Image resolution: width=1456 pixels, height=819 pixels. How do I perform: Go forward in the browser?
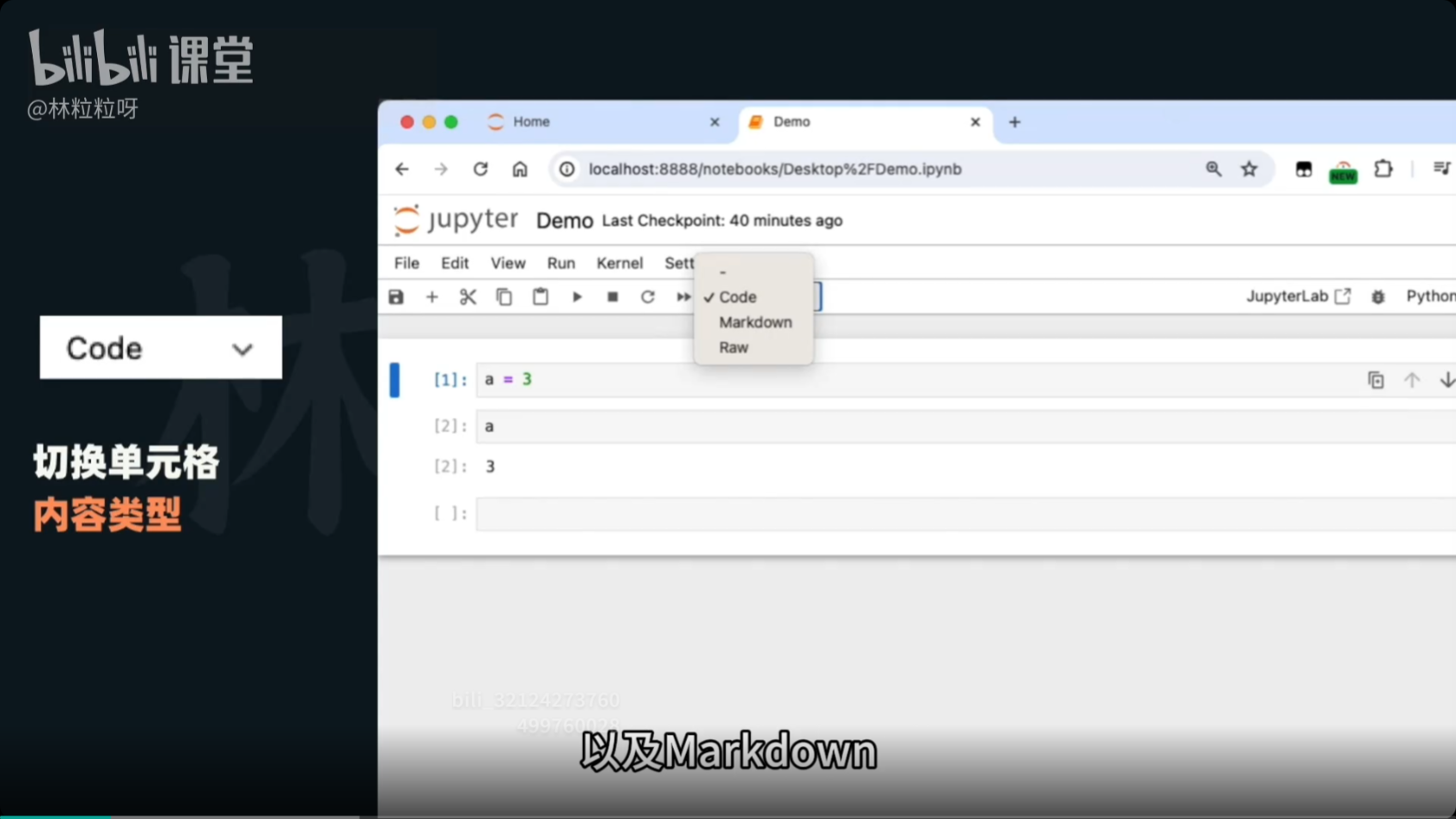(x=441, y=169)
